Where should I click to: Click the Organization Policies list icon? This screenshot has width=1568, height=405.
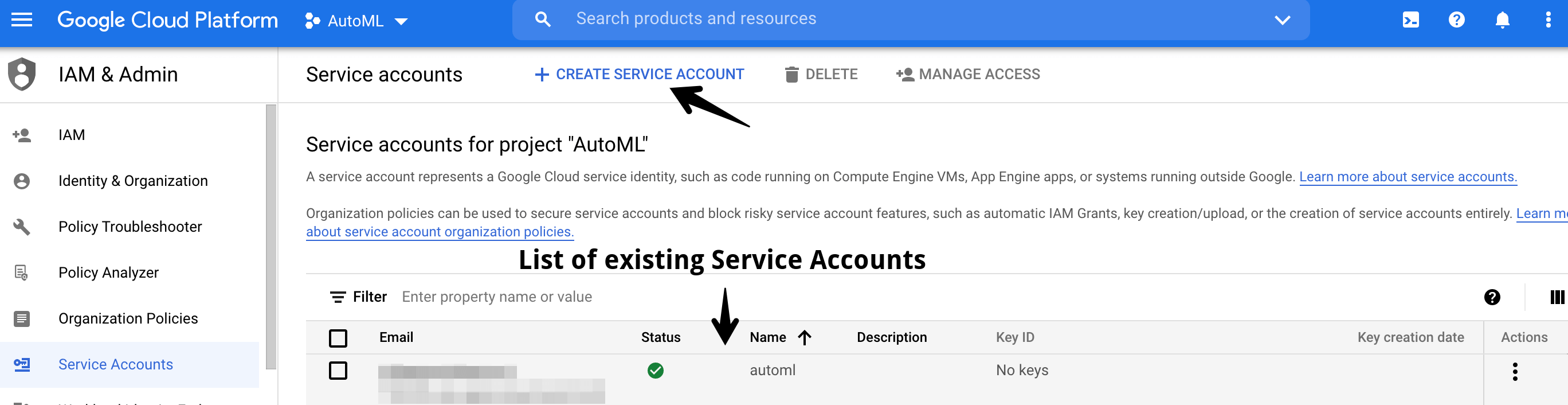click(22, 318)
